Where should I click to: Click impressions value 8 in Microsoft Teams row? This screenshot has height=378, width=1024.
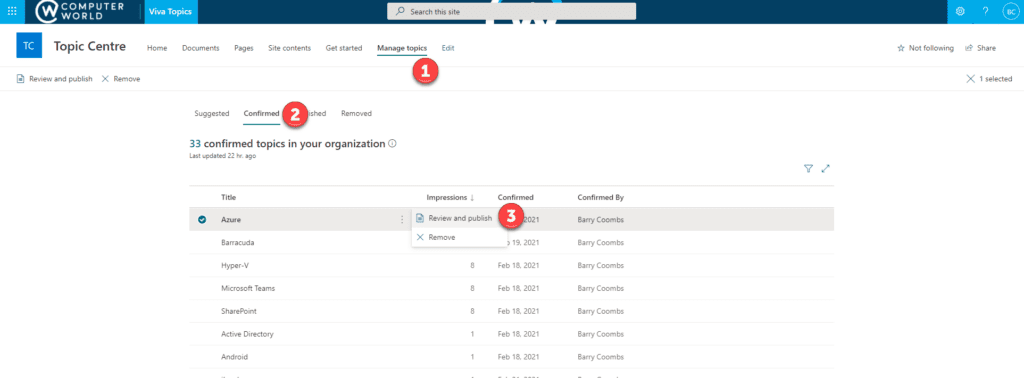coord(472,289)
